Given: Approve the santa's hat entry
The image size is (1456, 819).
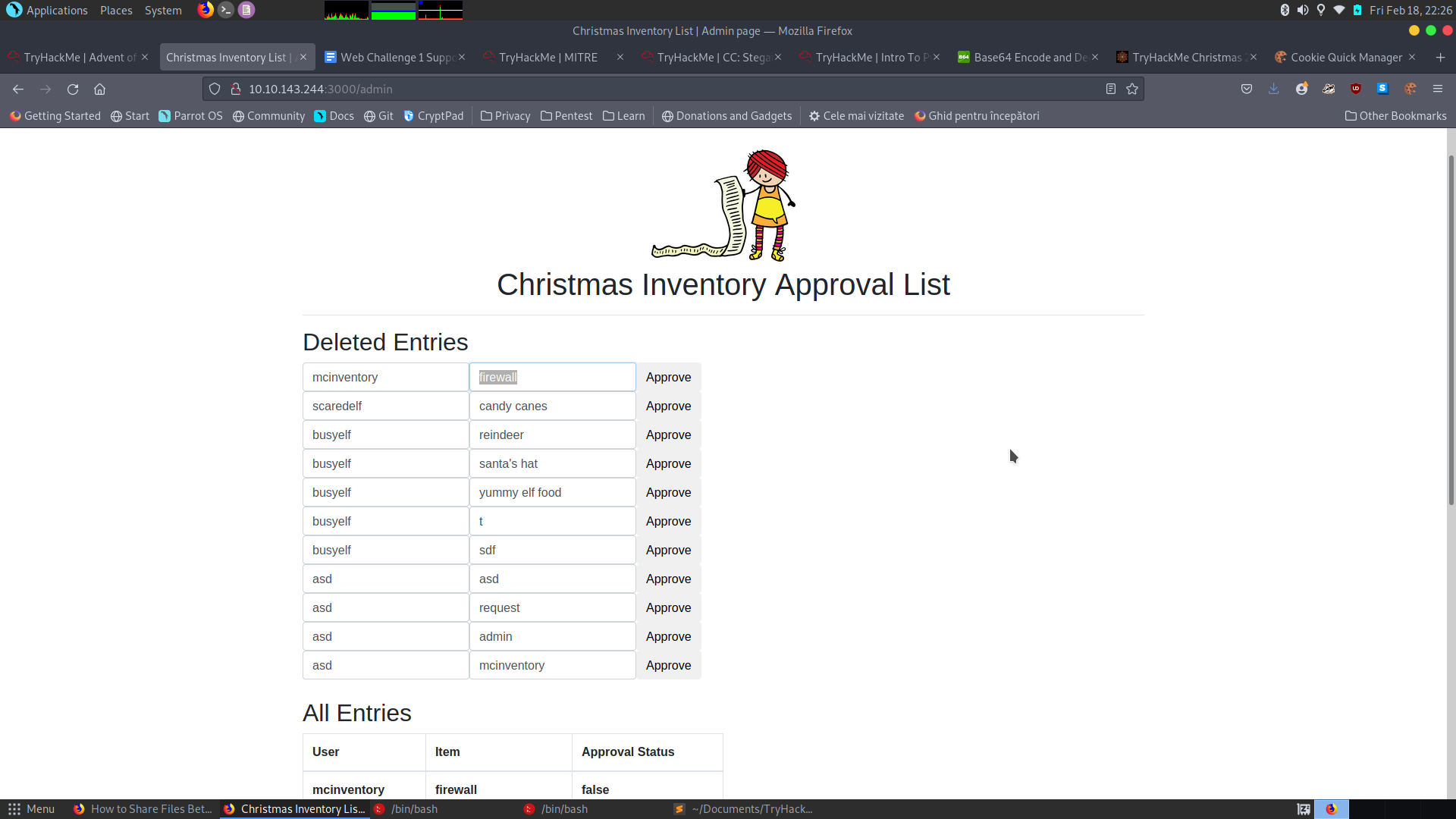Looking at the screenshot, I should 668,464.
